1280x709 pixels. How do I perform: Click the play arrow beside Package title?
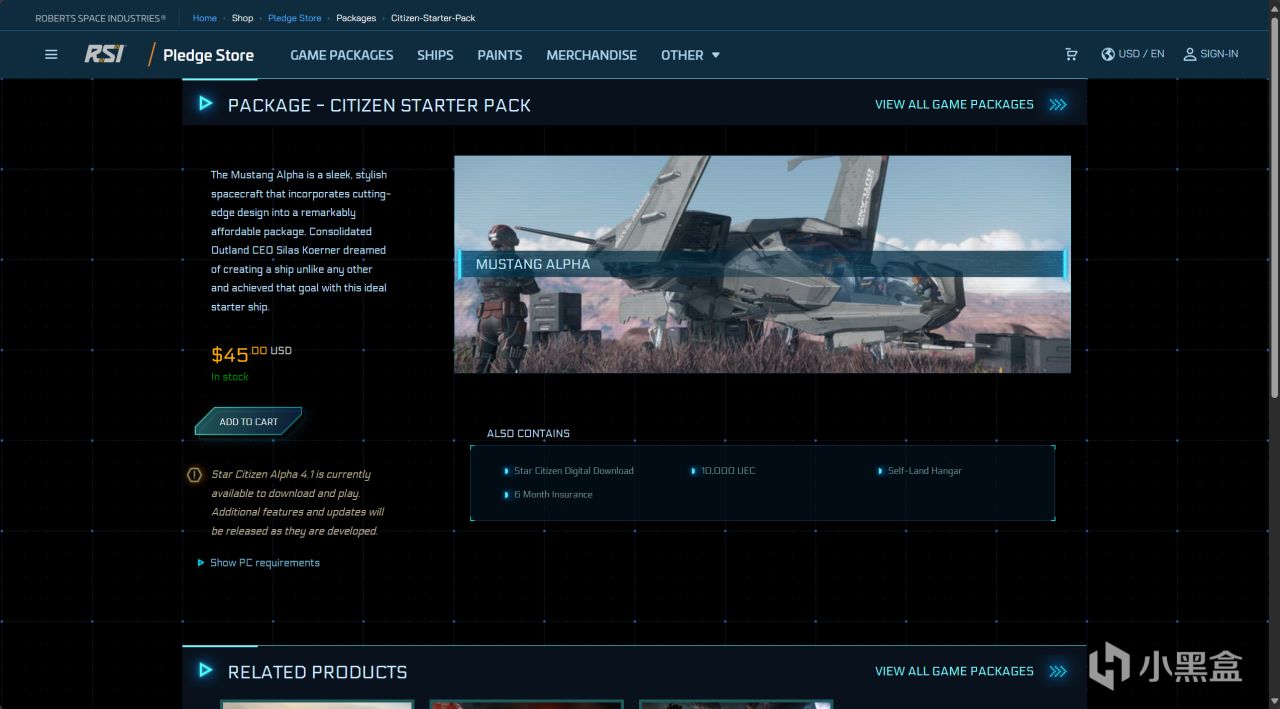pos(205,103)
